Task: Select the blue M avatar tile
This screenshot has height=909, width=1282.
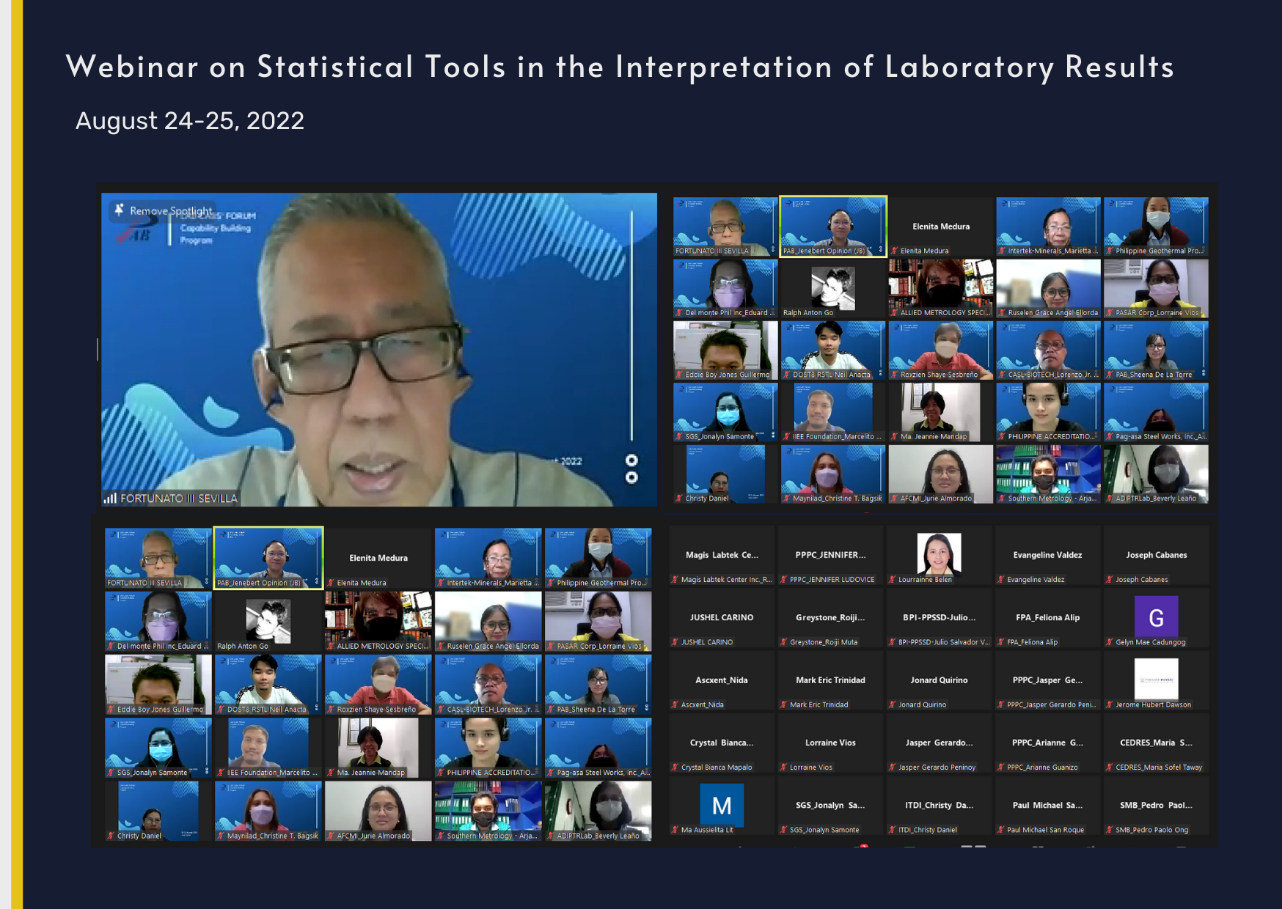Action: 721,804
